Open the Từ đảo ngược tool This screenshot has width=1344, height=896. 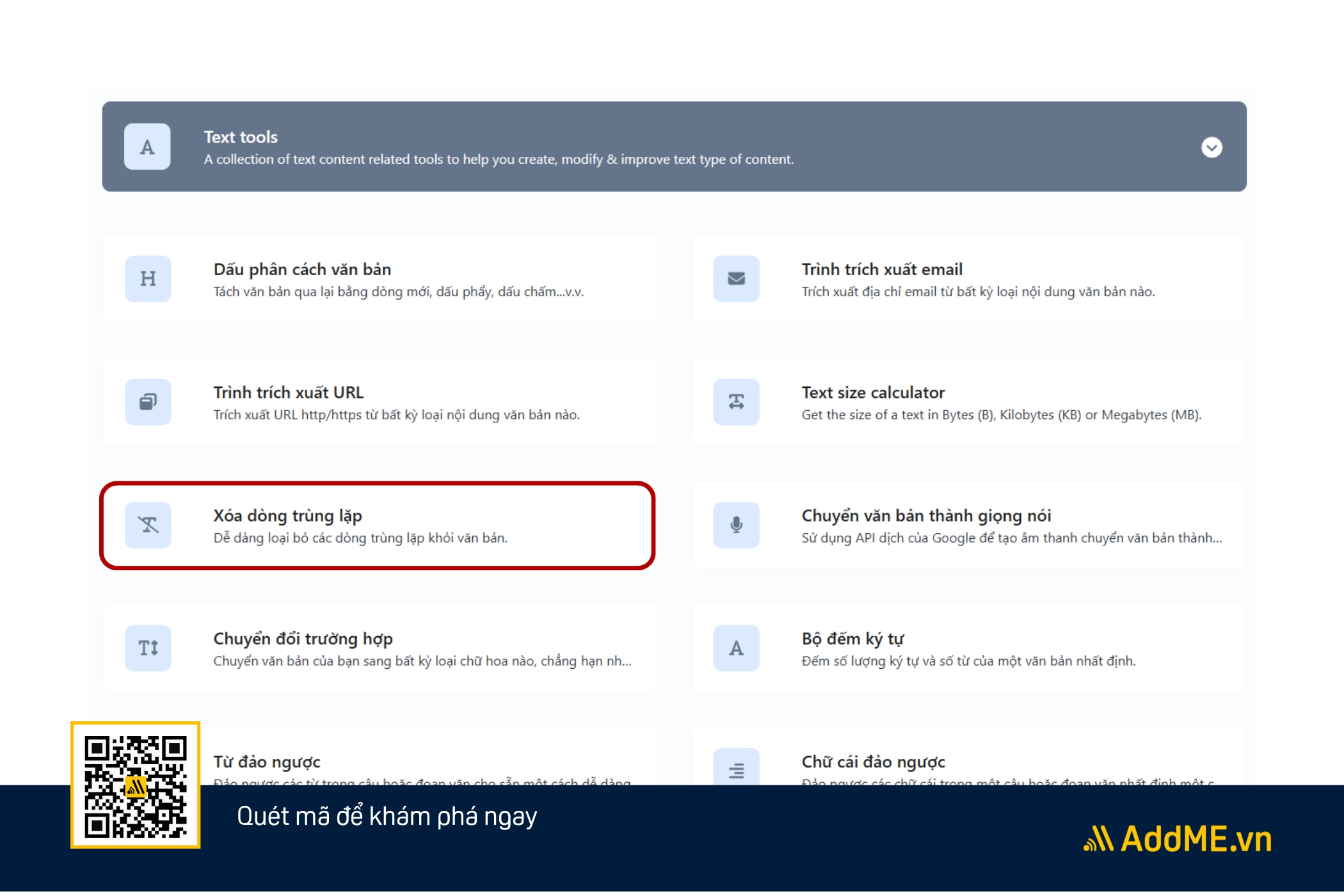tap(267, 762)
